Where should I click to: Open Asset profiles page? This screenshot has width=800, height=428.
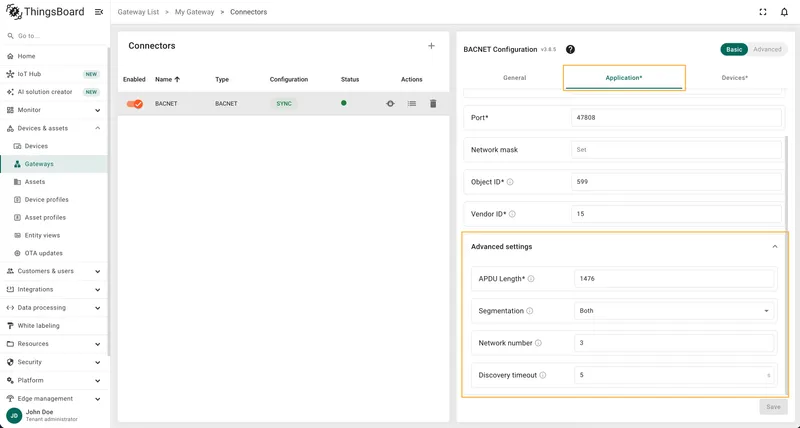point(54,217)
